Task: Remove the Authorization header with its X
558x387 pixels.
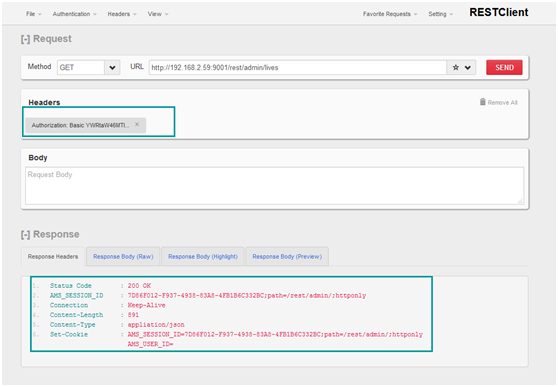Action: pos(137,124)
